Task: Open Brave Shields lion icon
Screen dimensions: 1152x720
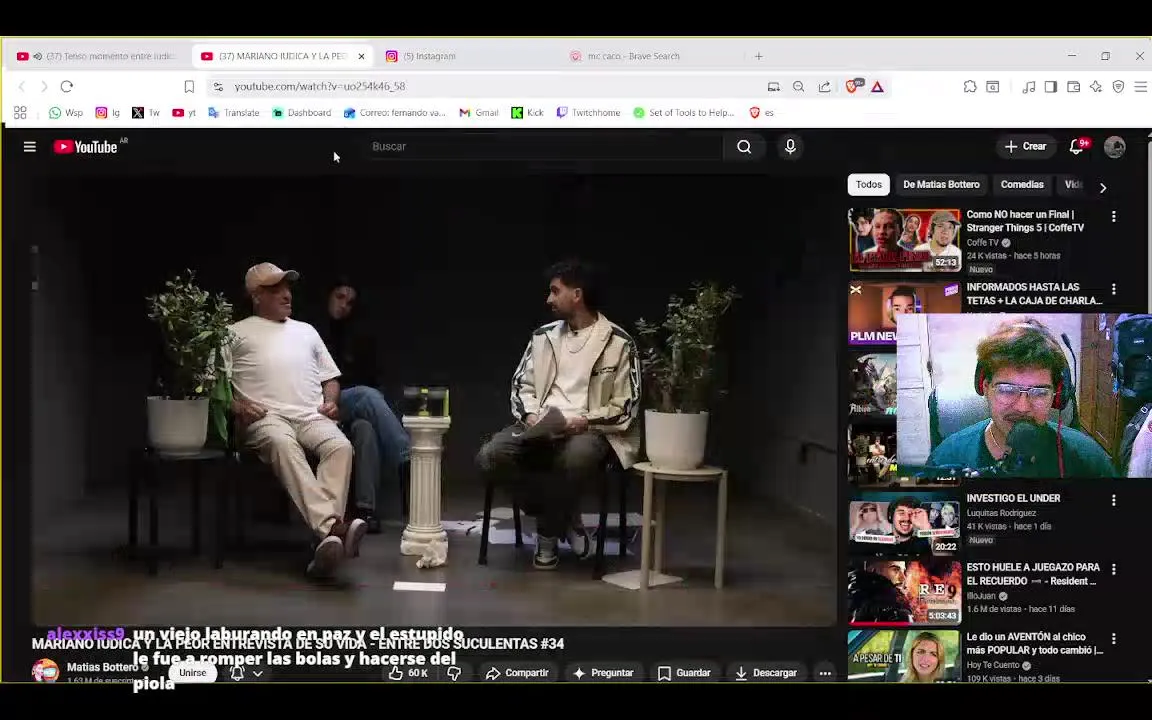Action: pos(852,87)
